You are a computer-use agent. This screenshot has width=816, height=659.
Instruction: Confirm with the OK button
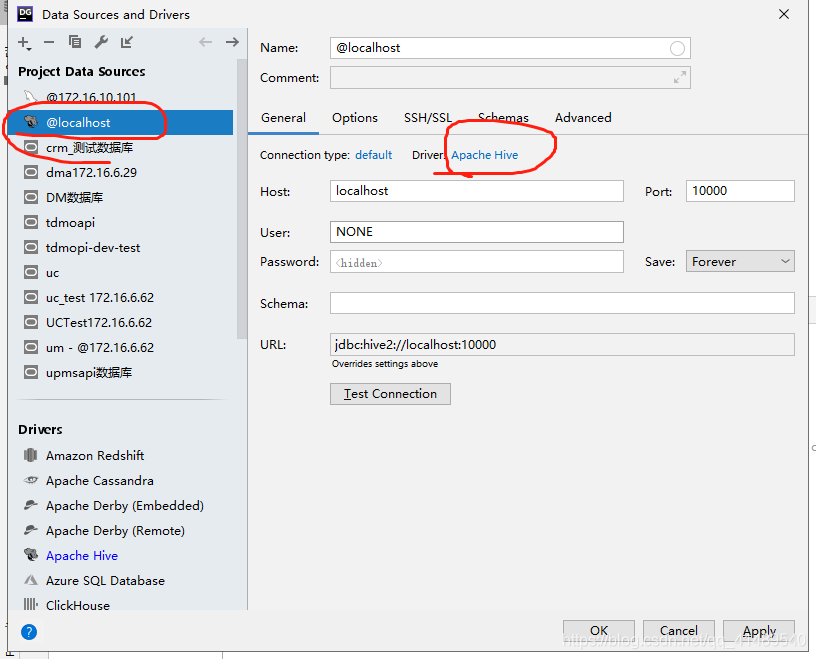[x=599, y=631]
